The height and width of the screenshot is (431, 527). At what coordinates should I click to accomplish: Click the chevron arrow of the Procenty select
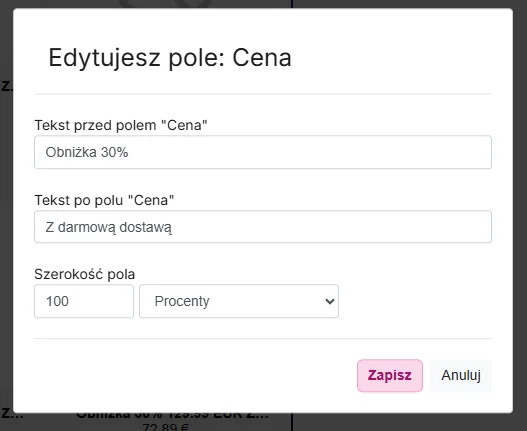[330, 301]
